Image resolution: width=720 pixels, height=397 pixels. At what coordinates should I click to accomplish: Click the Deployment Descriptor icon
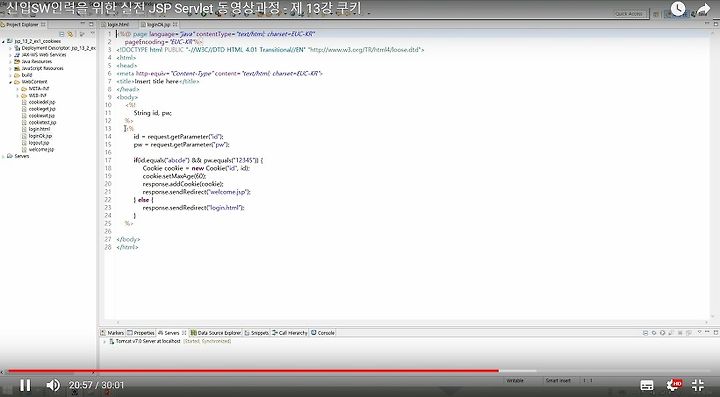pos(17,48)
